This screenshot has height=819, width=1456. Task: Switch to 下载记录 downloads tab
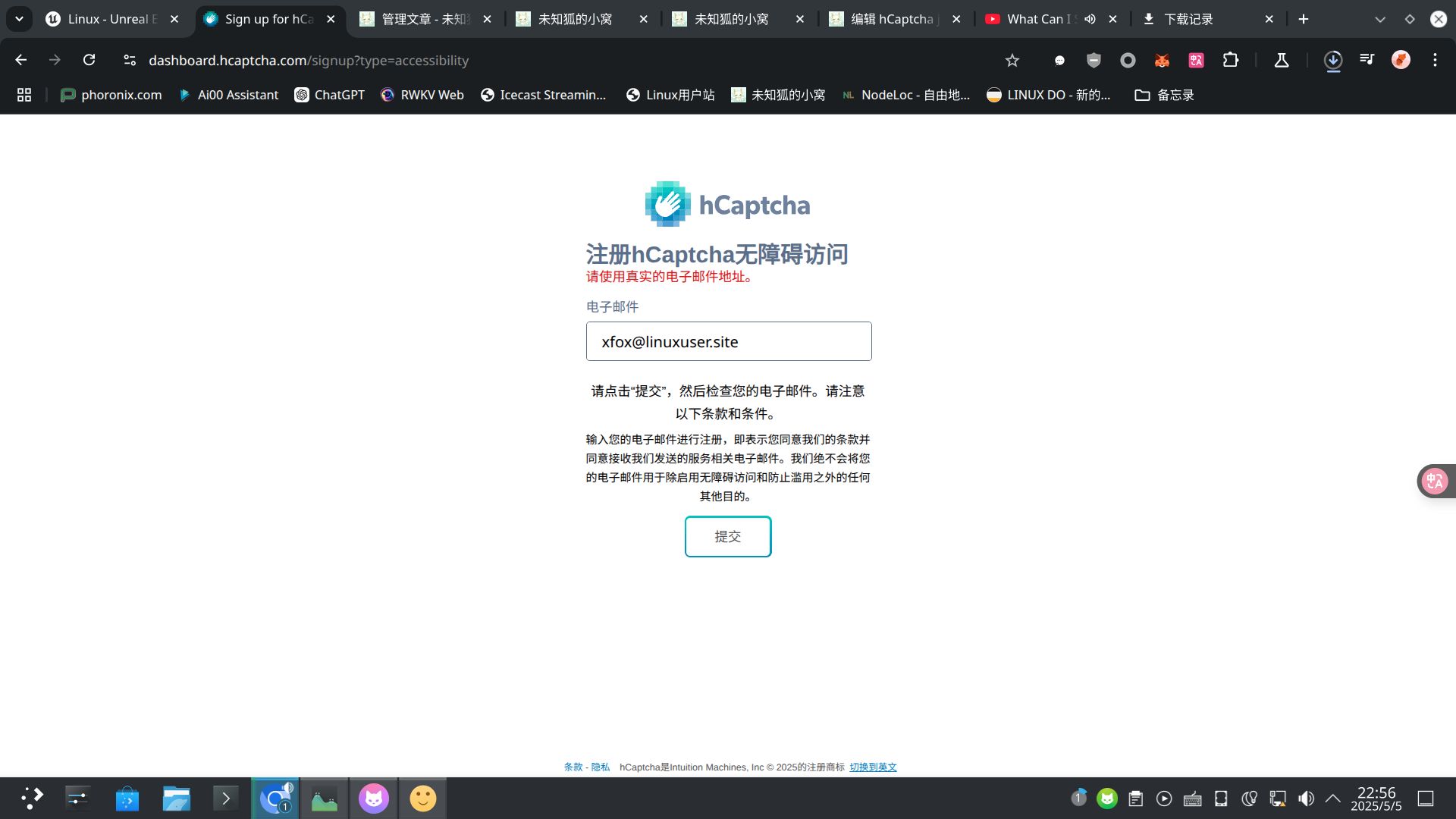1188,19
